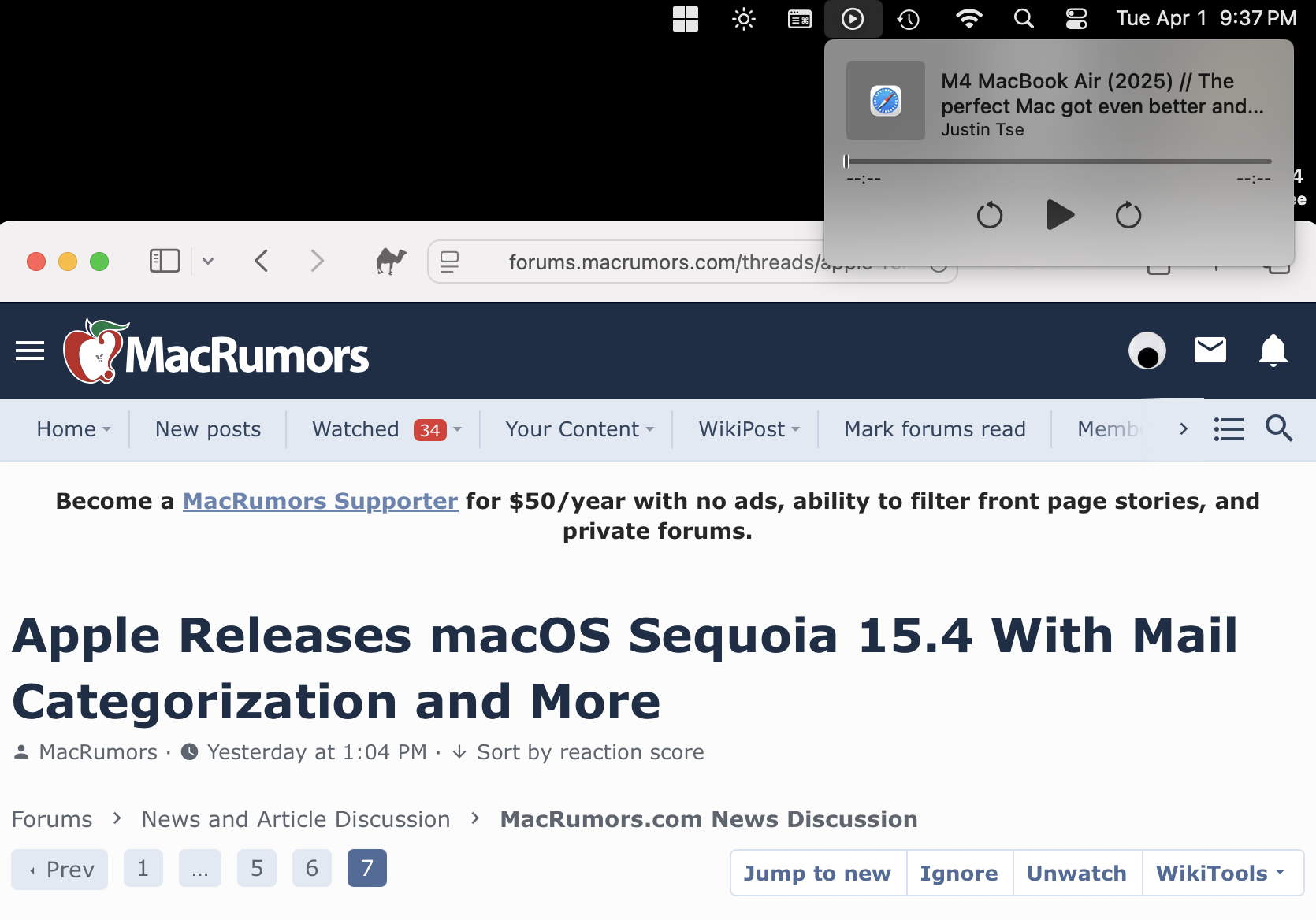Click Unwatch thread button

pos(1077,873)
